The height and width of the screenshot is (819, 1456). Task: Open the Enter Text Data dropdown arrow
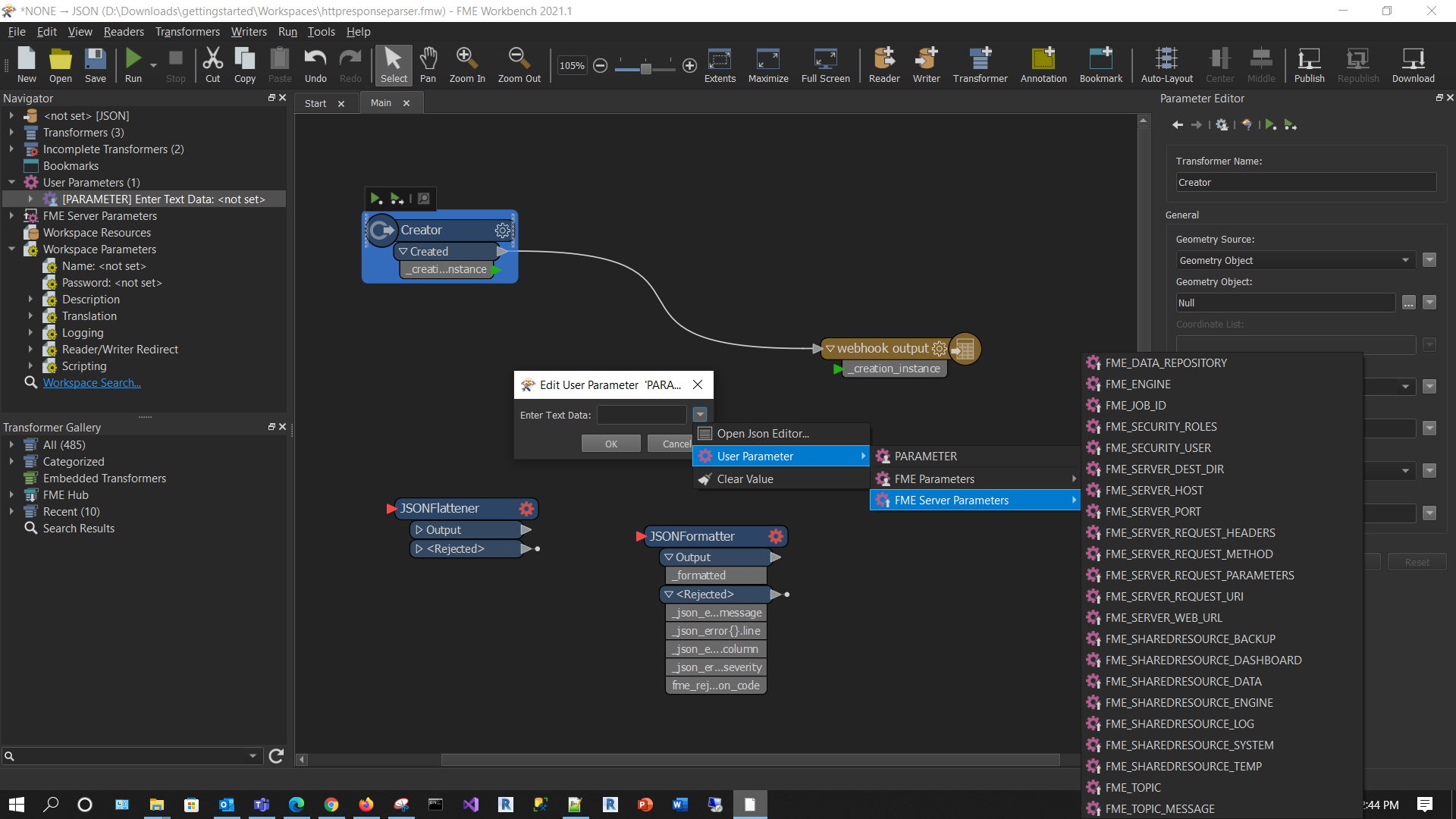700,415
